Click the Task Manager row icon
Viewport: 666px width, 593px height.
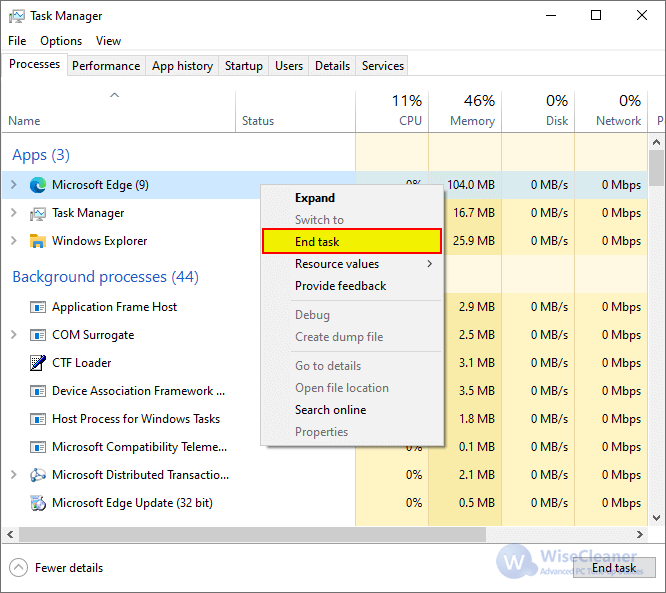coord(38,213)
